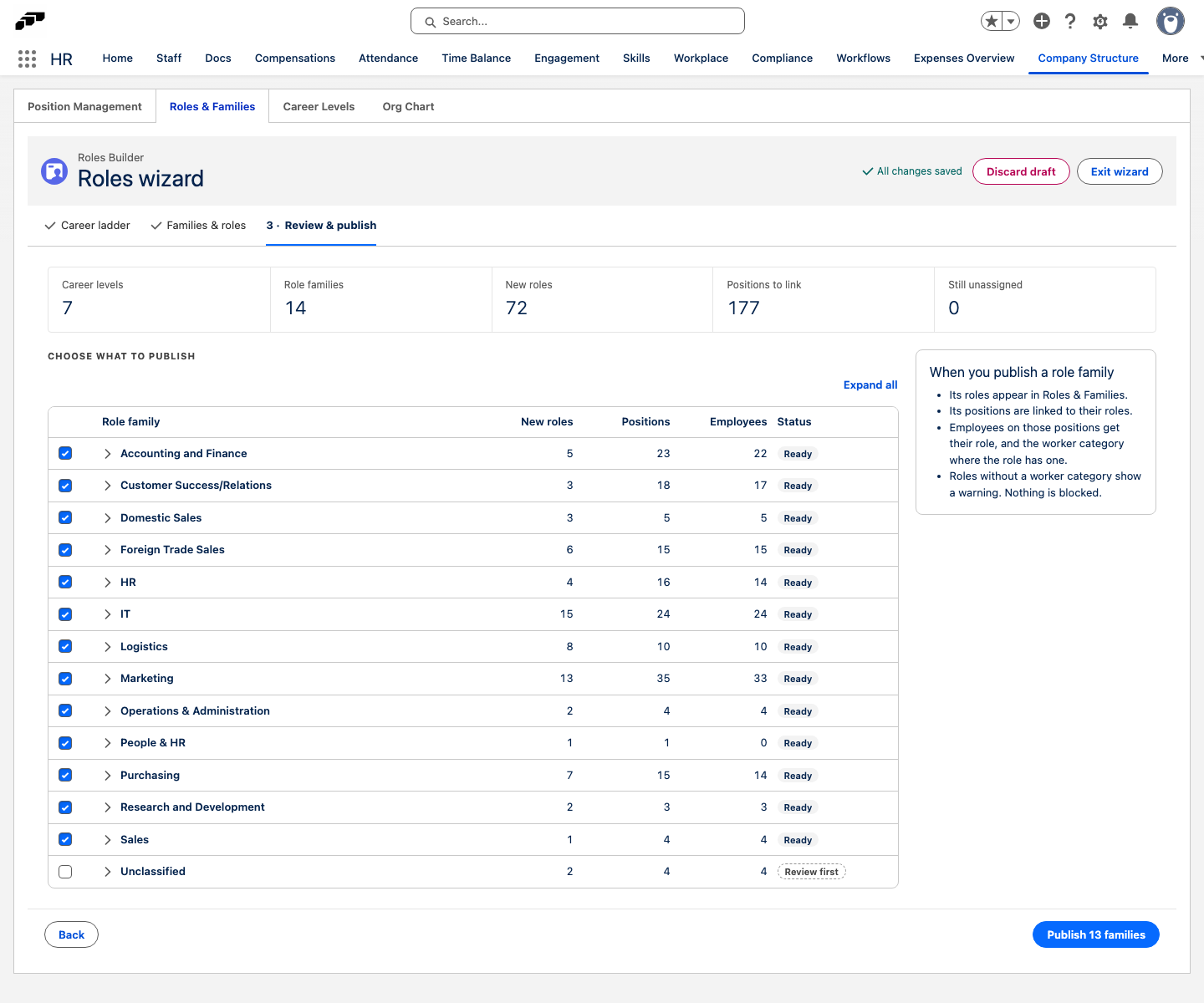Uncheck the People & HR family checkbox
Screen dimensions: 1204x1003
coord(65,743)
